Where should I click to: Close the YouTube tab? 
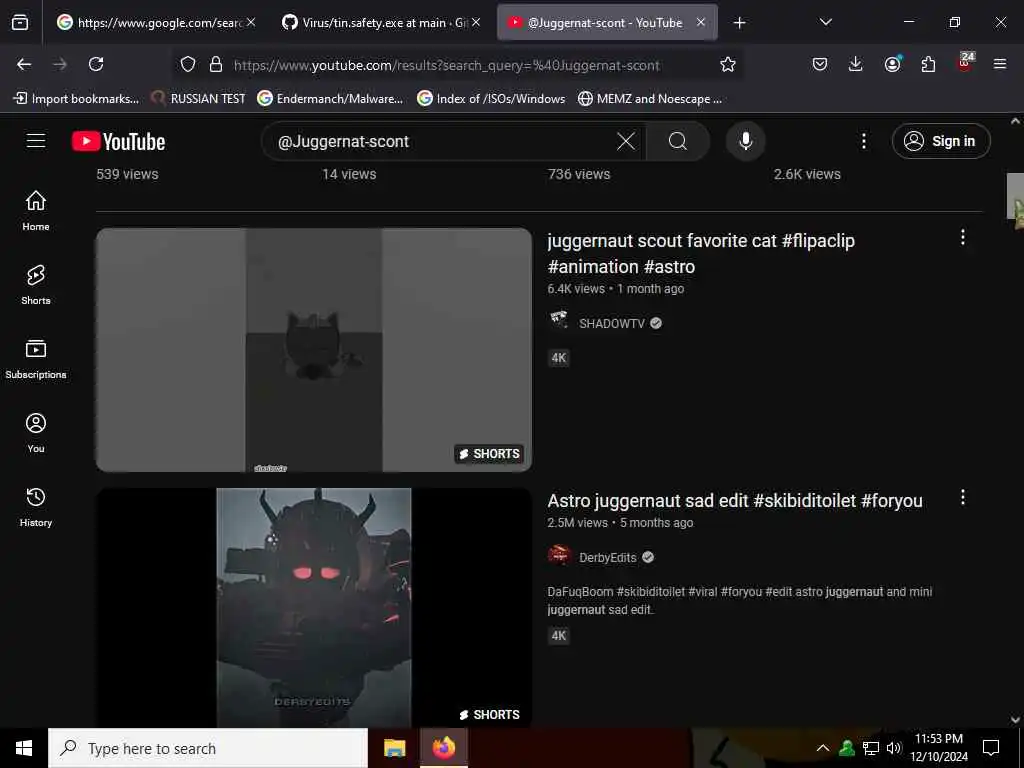[x=701, y=23]
